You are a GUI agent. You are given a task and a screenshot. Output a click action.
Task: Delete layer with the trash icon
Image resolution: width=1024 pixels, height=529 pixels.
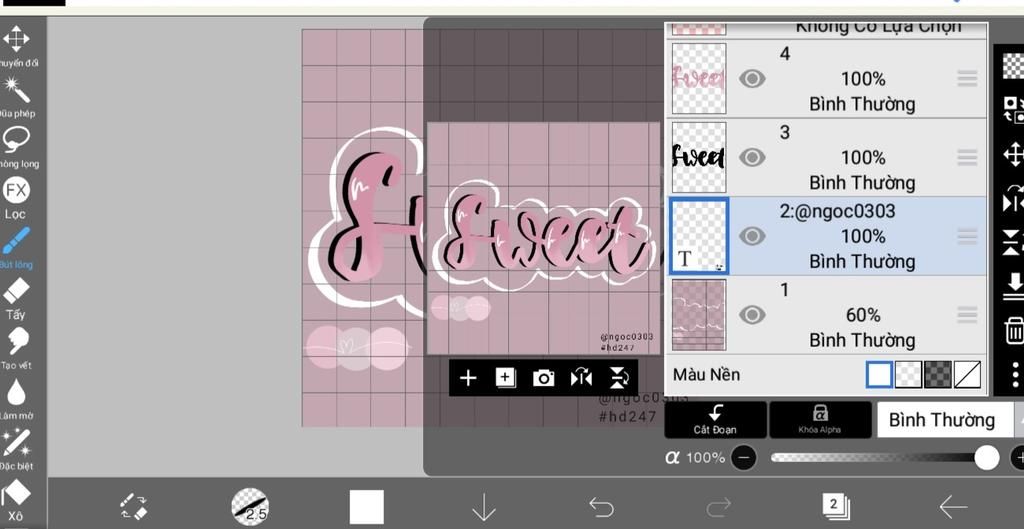(1014, 330)
